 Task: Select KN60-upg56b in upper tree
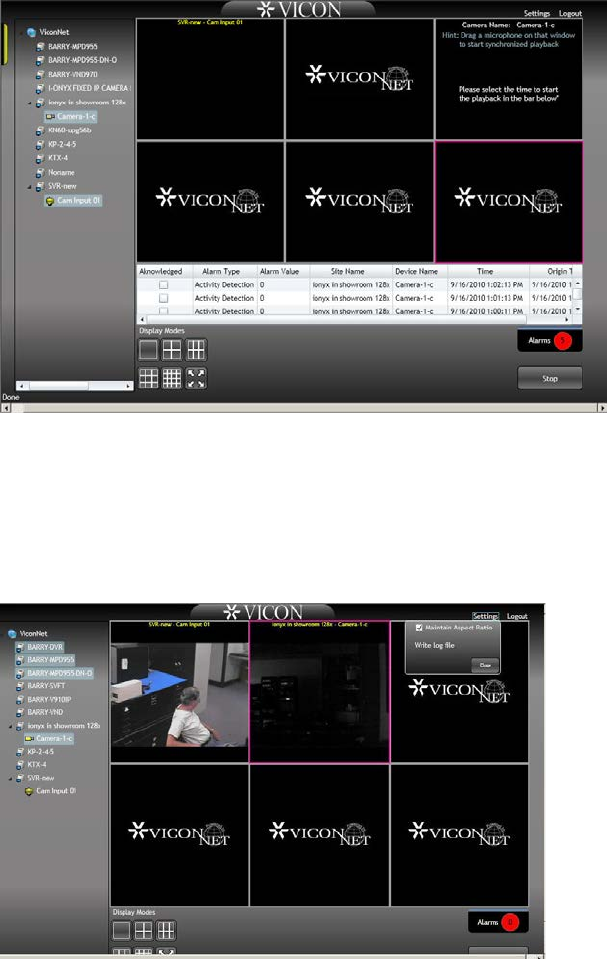coord(69,130)
